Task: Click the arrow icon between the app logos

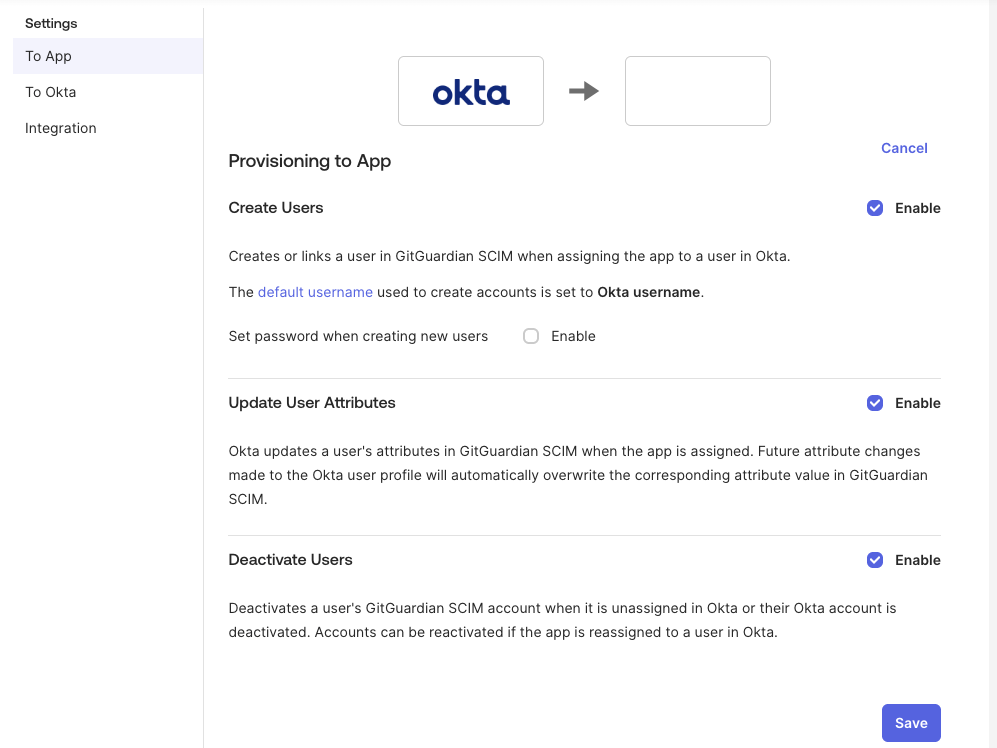Action: pos(584,90)
